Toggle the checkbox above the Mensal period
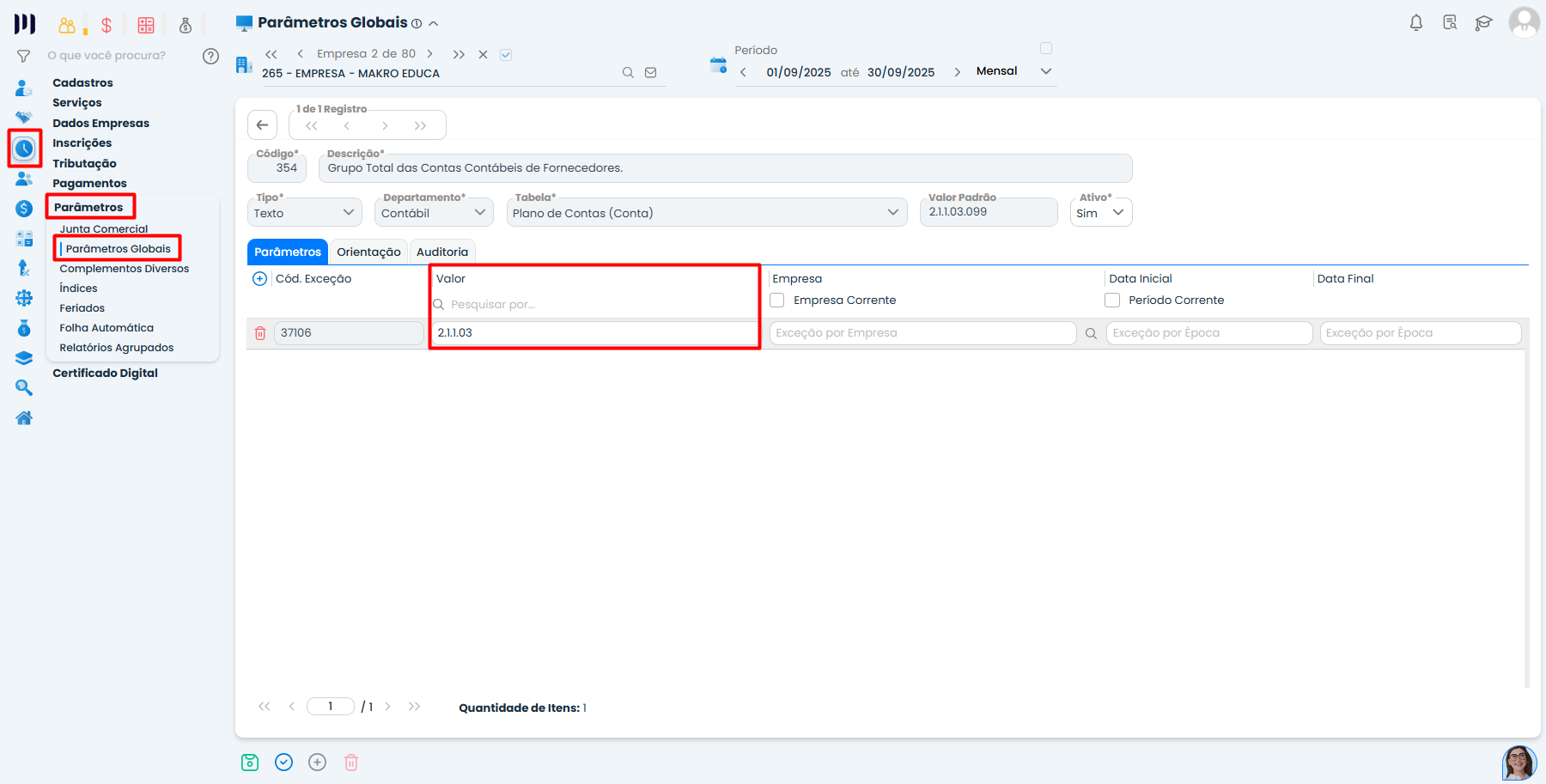Viewport: 1546px width, 784px height. click(1046, 49)
